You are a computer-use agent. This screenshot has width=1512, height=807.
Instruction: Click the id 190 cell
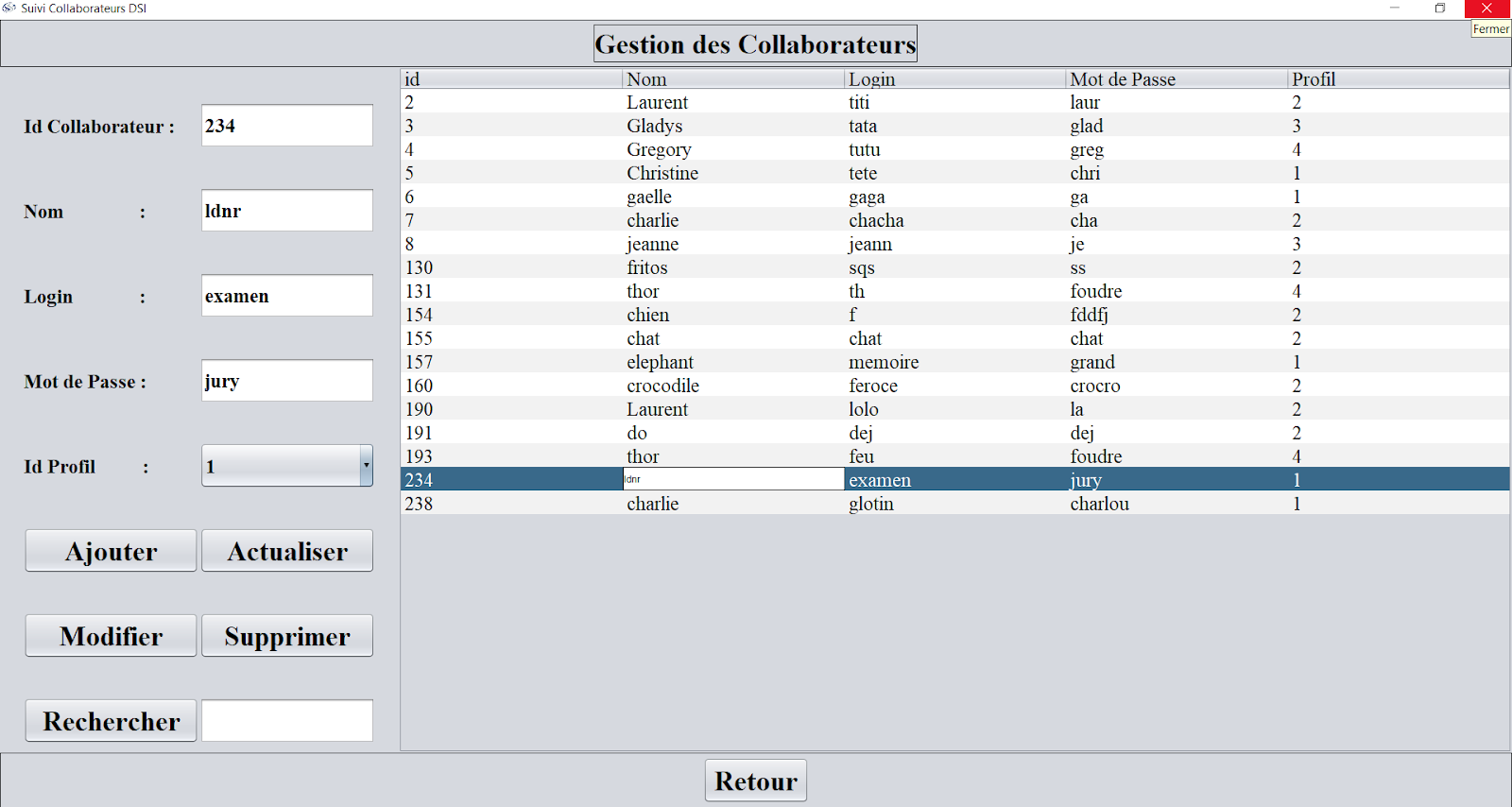(512, 409)
